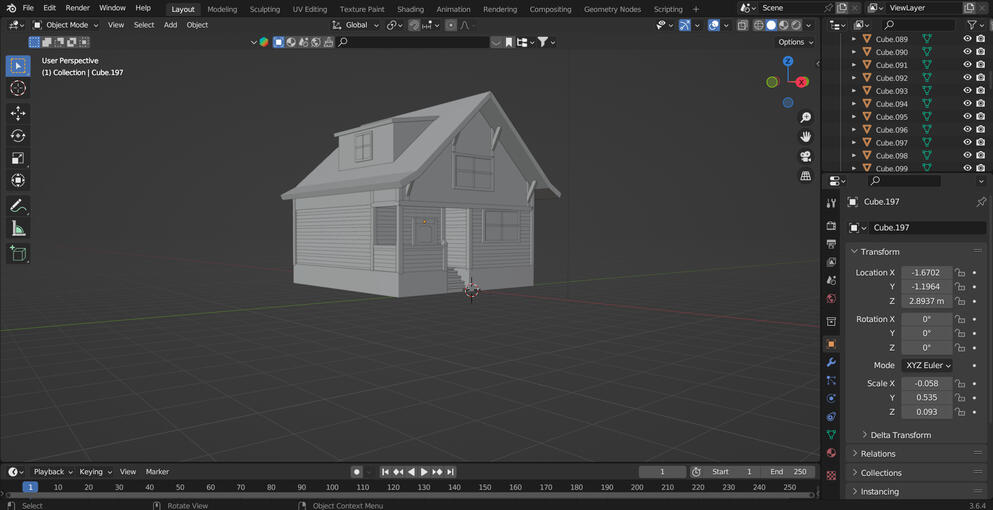This screenshot has width=993, height=510.
Task: Play the animation forward
Action: (x=424, y=472)
